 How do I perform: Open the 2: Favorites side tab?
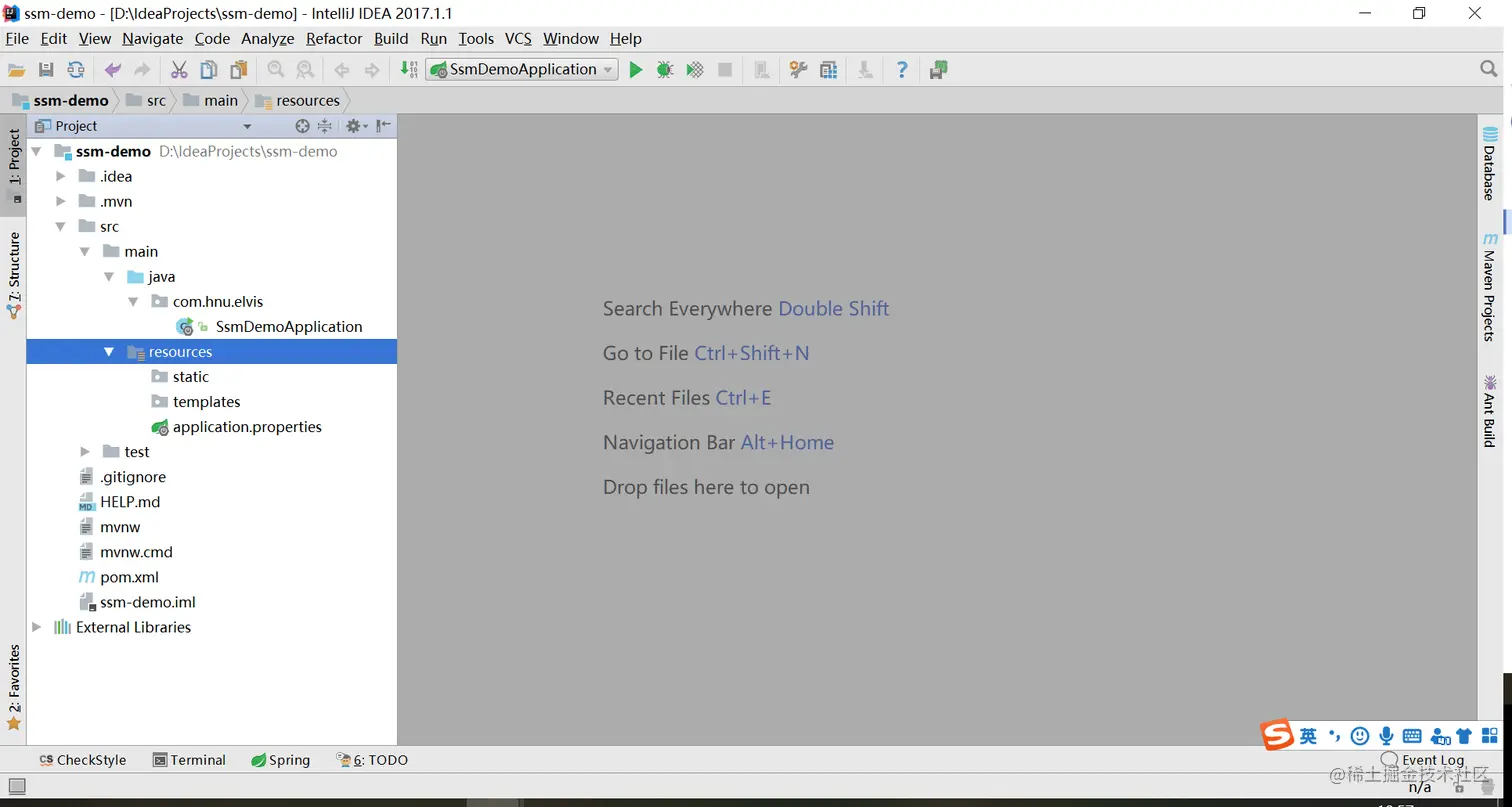14,688
